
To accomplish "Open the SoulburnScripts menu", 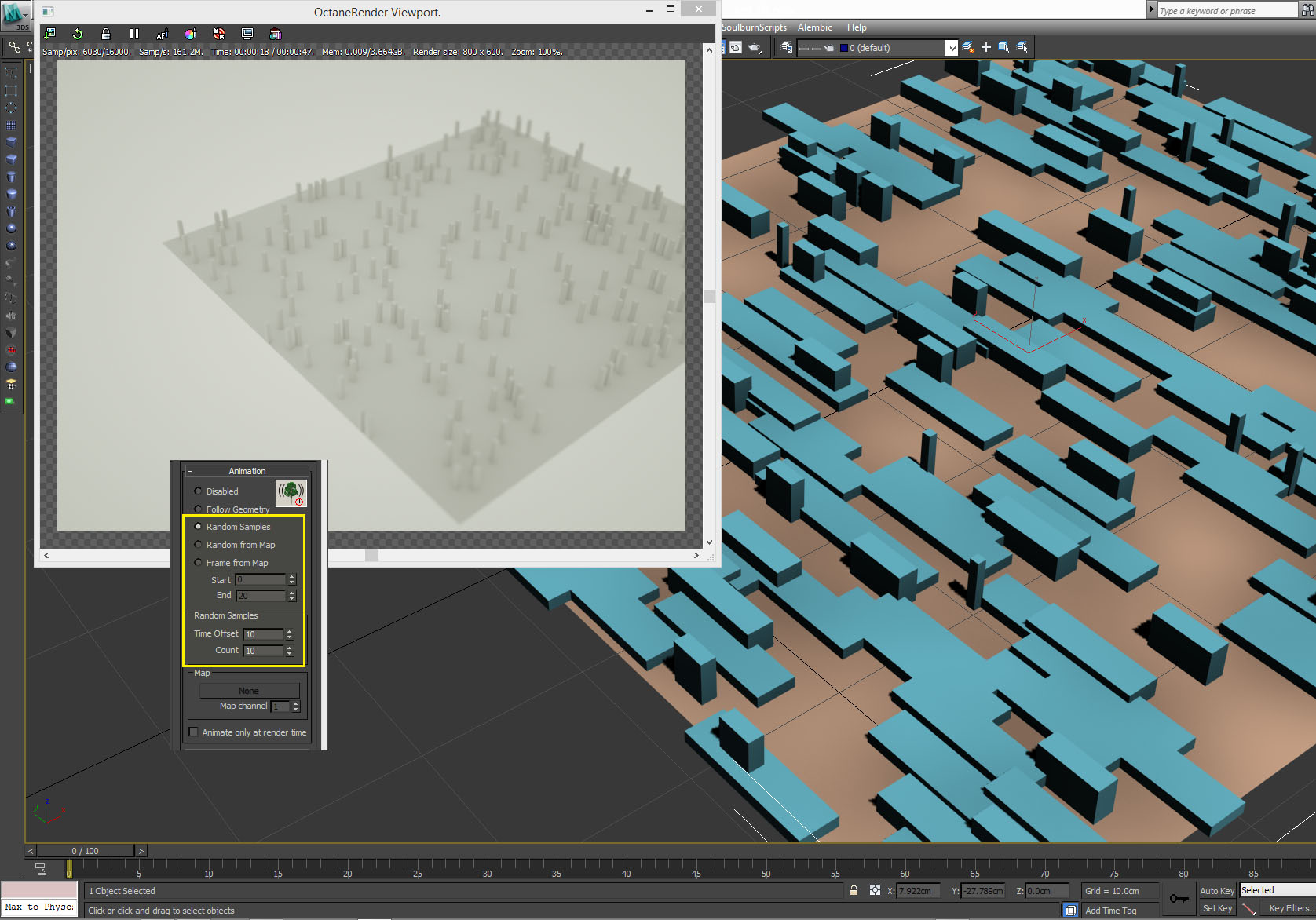I will (754, 27).
